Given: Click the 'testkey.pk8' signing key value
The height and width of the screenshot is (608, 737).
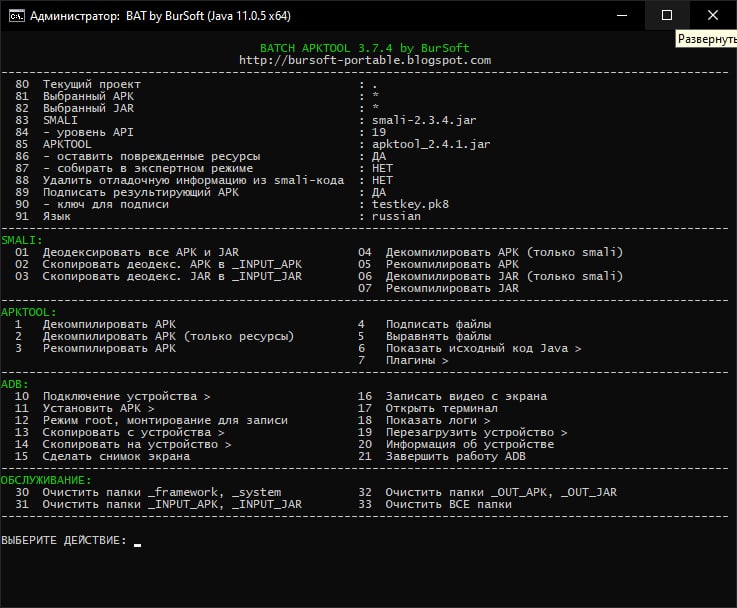Looking at the screenshot, I should [410, 204].
